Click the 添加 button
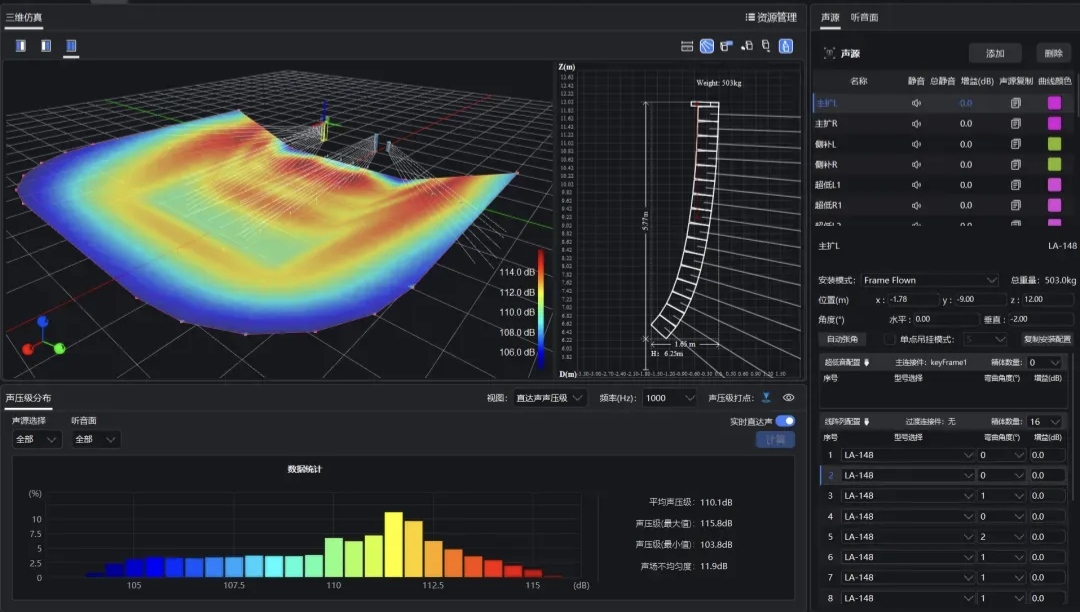Image resolution: width=1080 pixels, height=612 pixels. tap(995, 54)
